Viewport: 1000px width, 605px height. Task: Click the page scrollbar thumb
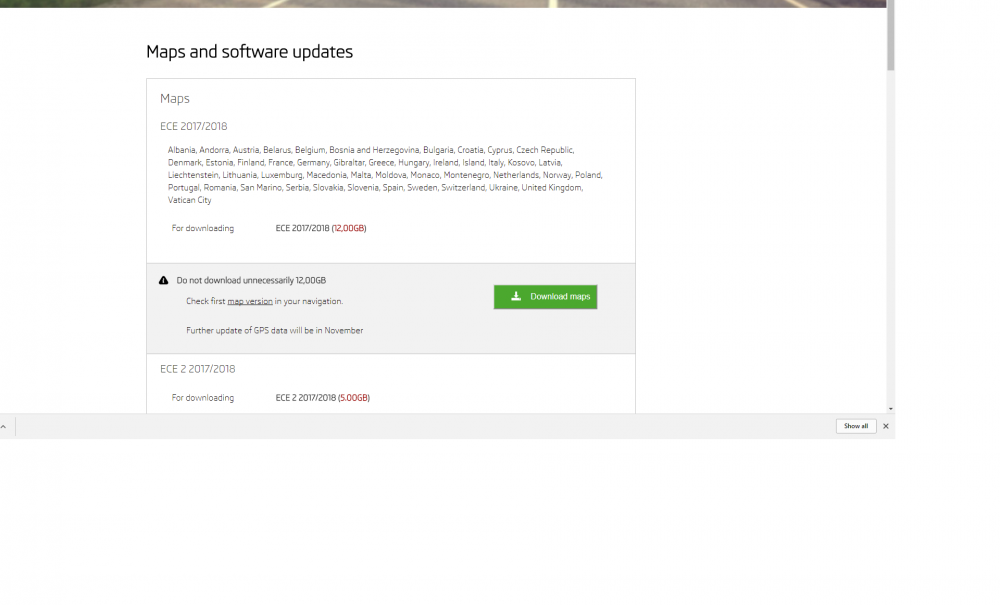coord(890,35)
